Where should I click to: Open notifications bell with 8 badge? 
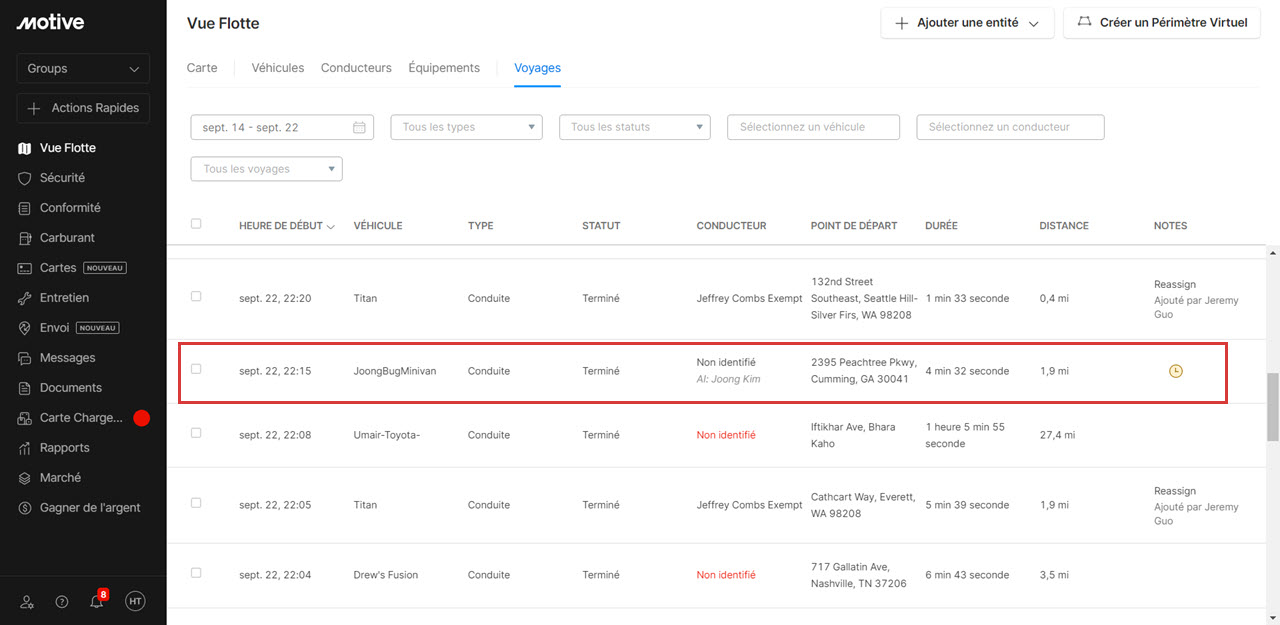98,600
